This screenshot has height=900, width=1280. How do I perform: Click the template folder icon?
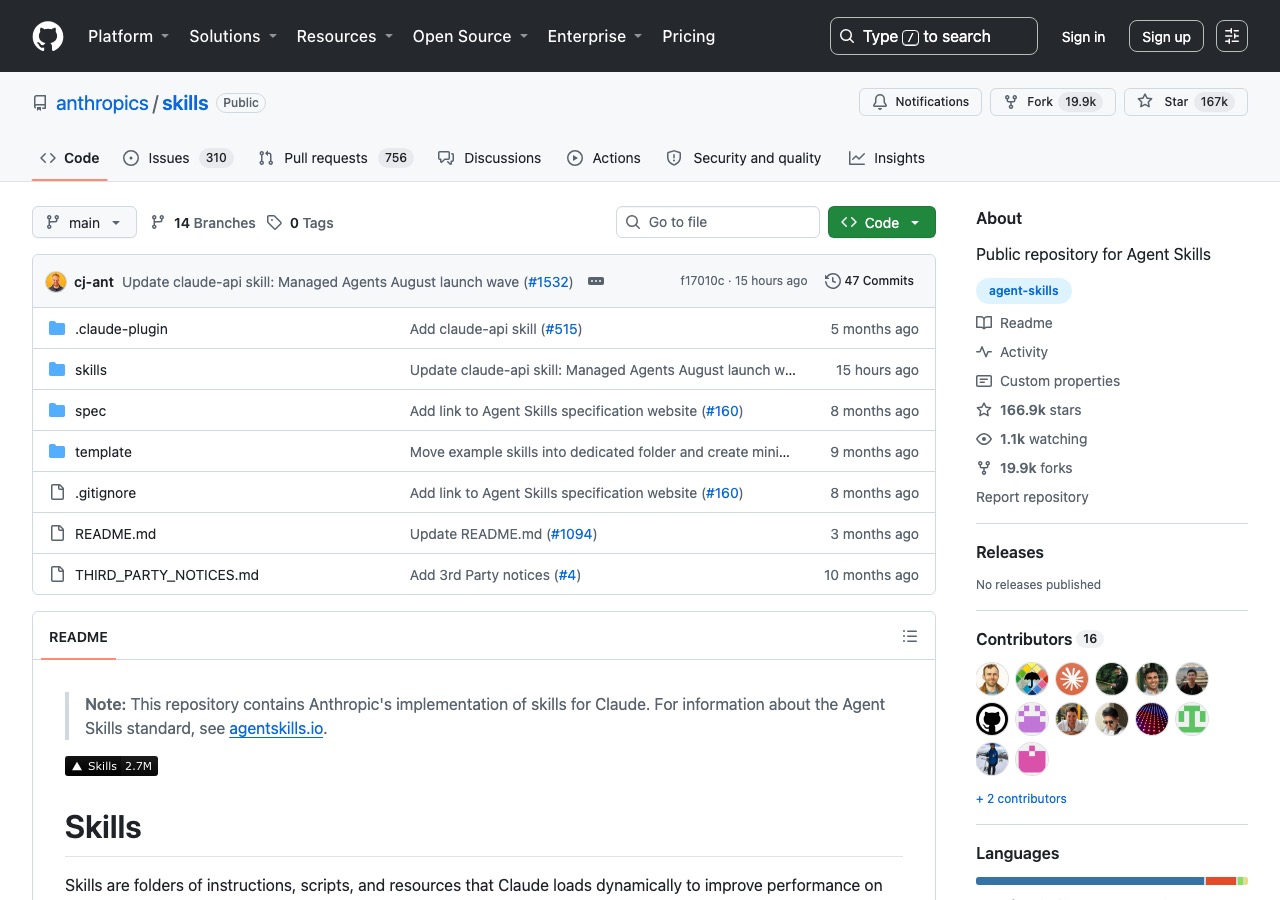tap(57, 452)
